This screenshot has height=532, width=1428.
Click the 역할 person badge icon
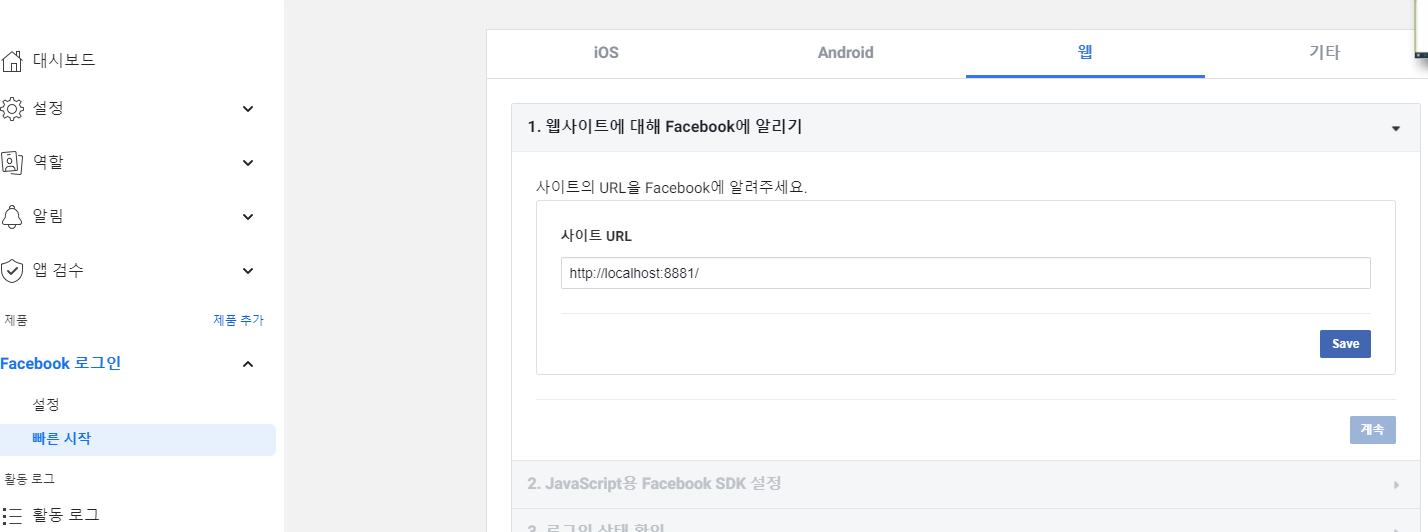tap(11, 162)
